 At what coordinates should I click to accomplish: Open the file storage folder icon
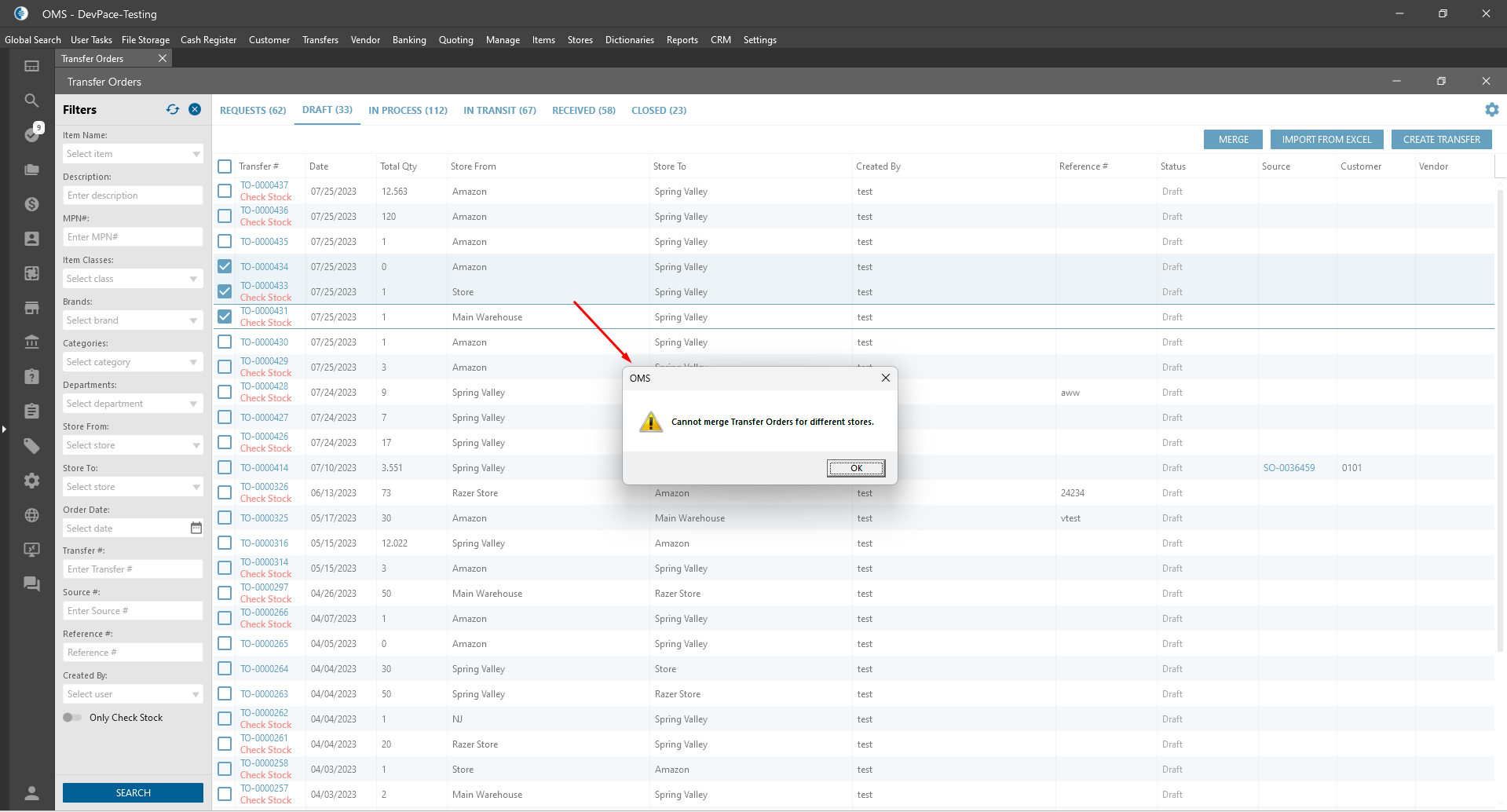click(31, 169)
